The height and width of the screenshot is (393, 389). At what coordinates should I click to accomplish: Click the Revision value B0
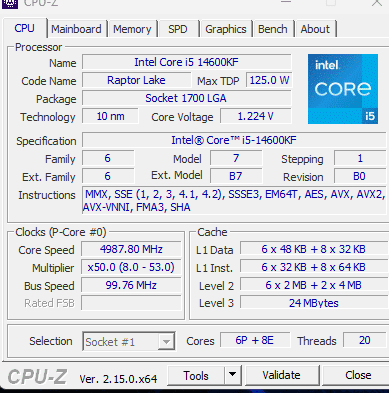[360, 176]
